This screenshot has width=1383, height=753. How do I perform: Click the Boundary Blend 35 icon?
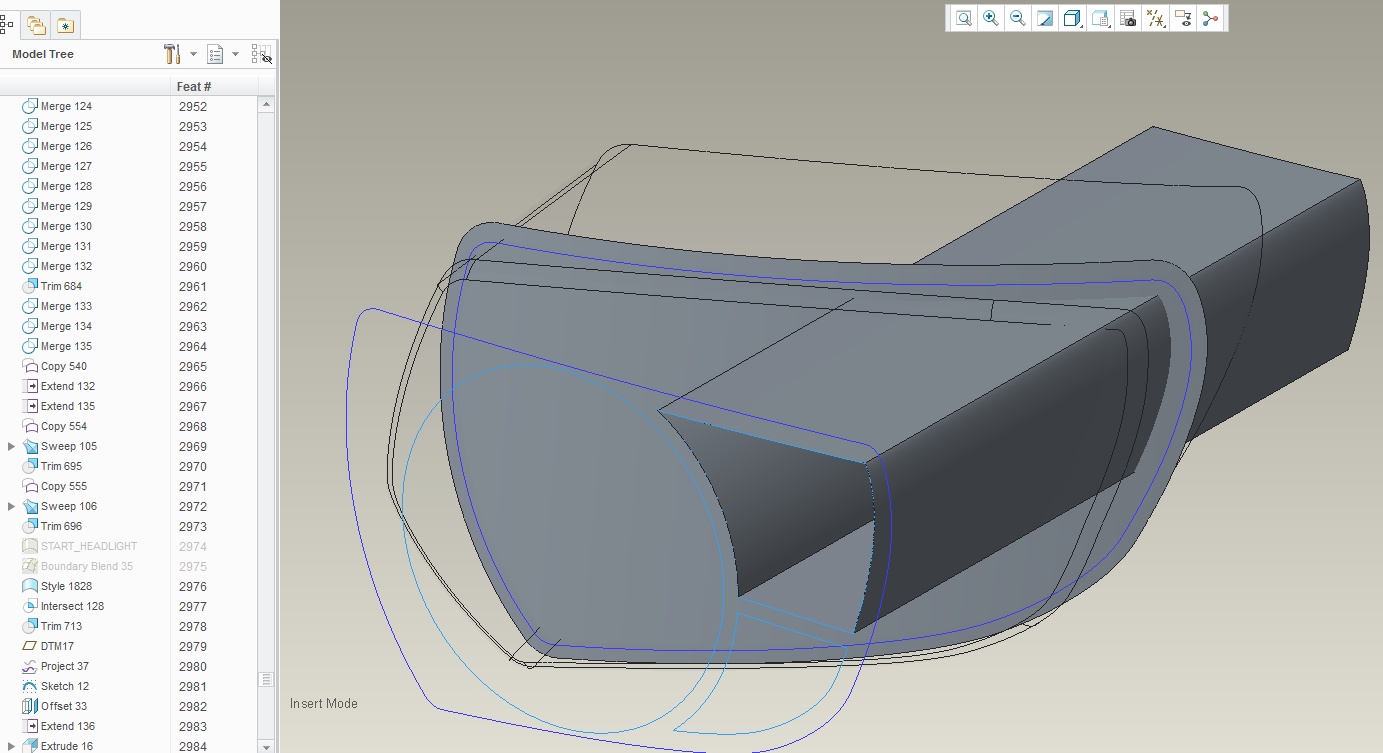click(x=30, y=566)
